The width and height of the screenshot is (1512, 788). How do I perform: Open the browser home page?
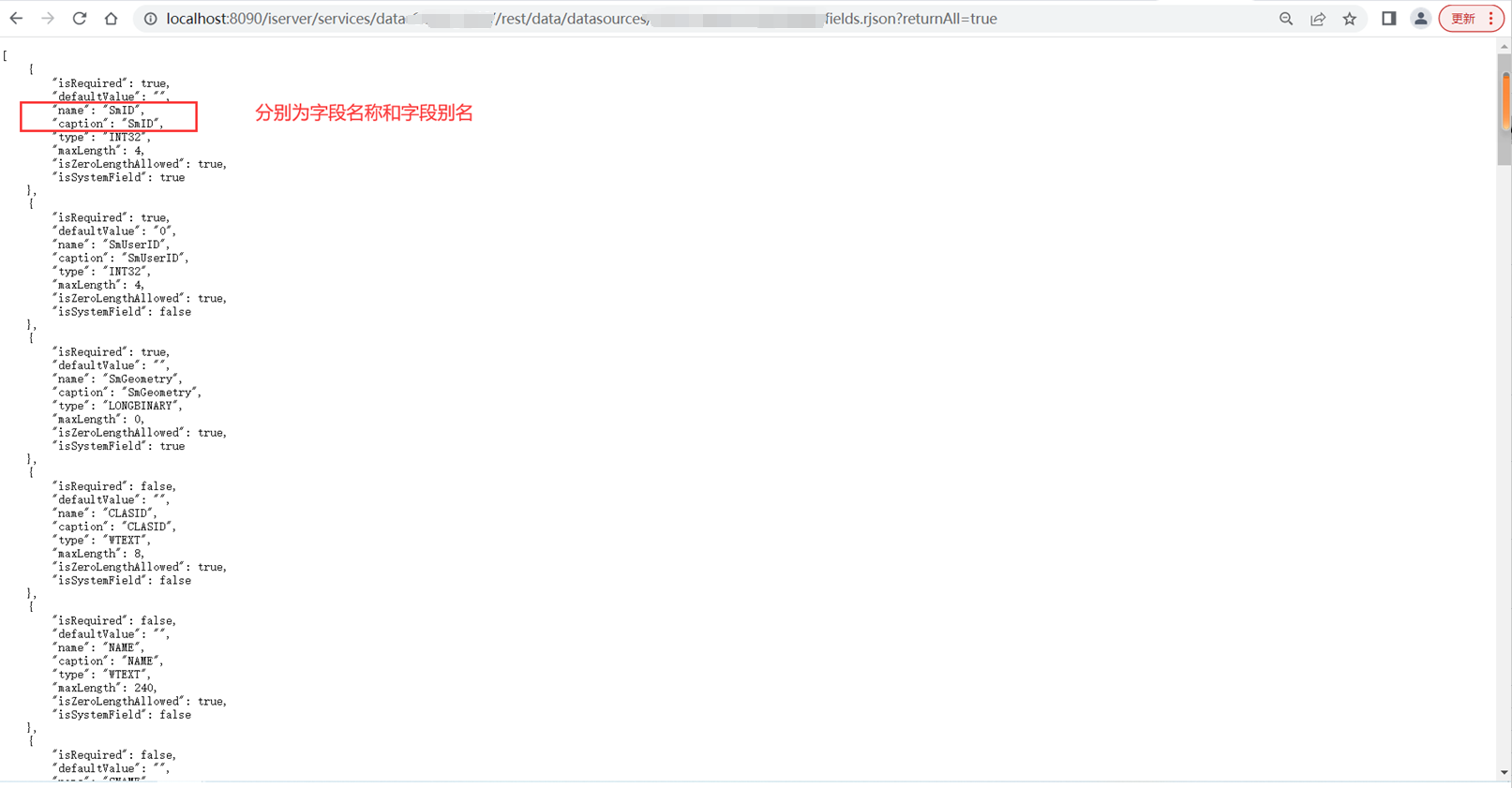(x=111, y=19)
